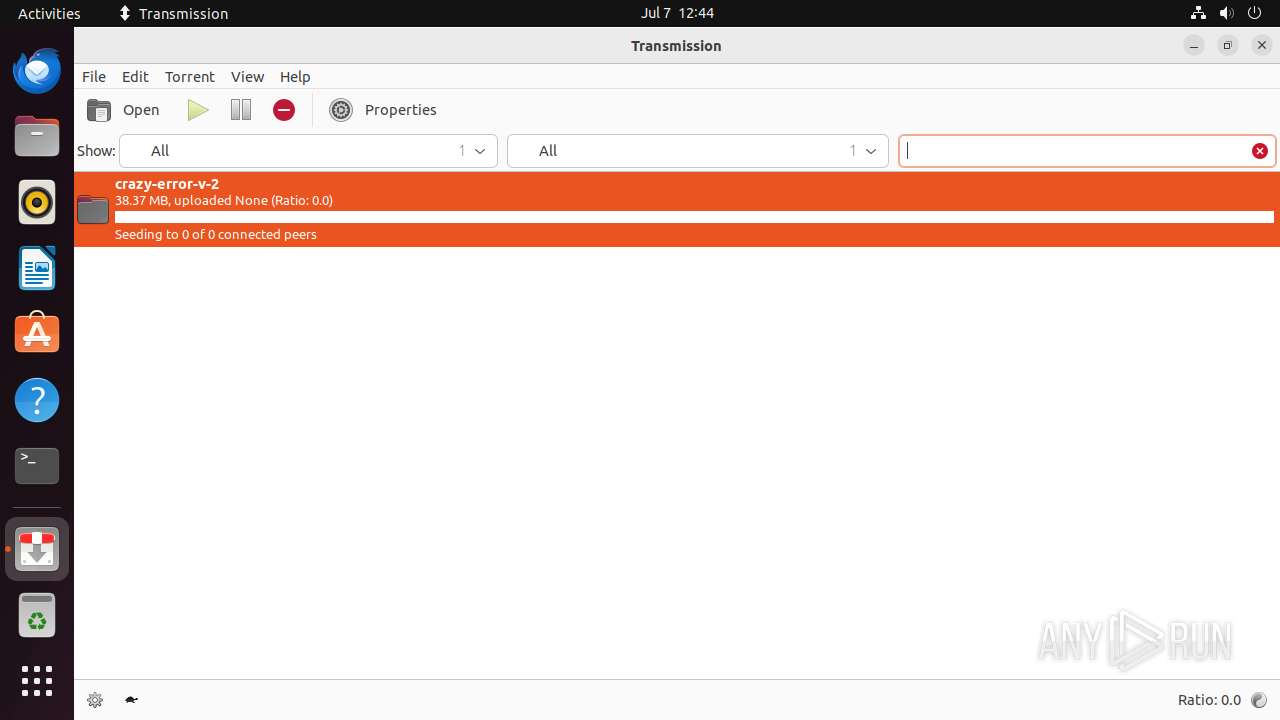Open Help from the dock
Viewport: 1280px width, 720px height.
[37, 400]
